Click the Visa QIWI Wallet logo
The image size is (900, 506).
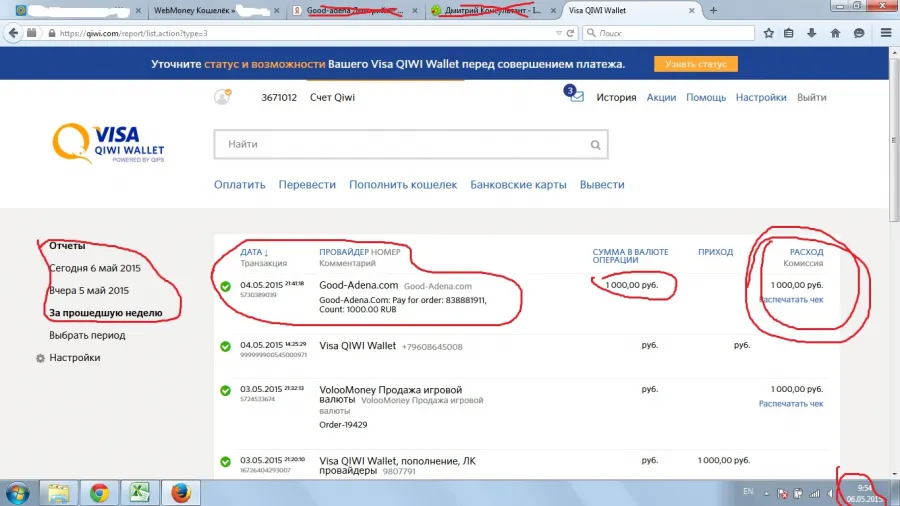click(x=108, y=143)
